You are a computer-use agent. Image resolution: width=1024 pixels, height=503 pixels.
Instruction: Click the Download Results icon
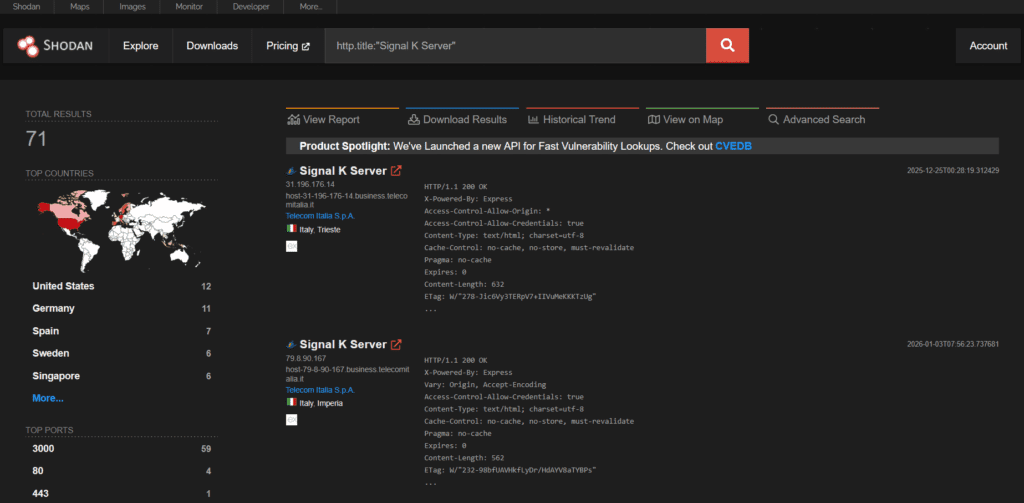tap(413, 120)
